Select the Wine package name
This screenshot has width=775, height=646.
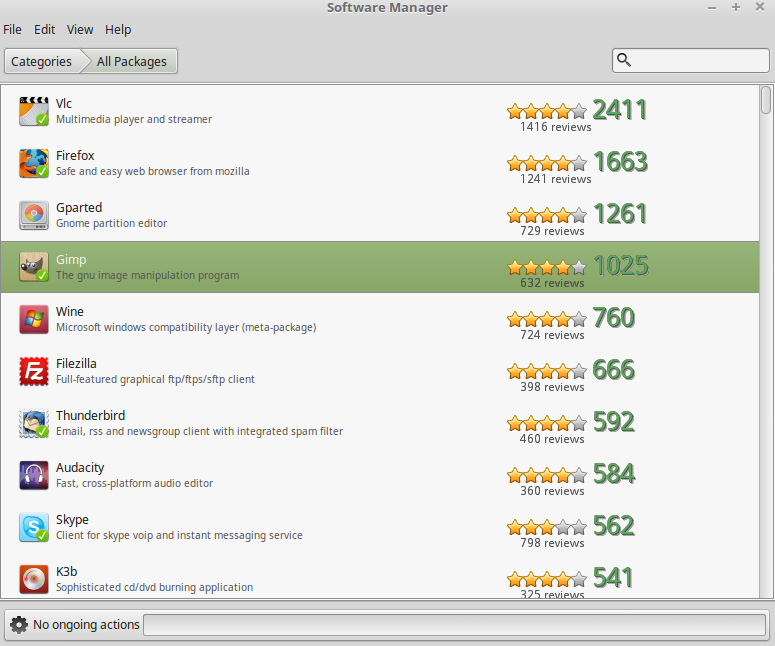click(x=70, y=311)
